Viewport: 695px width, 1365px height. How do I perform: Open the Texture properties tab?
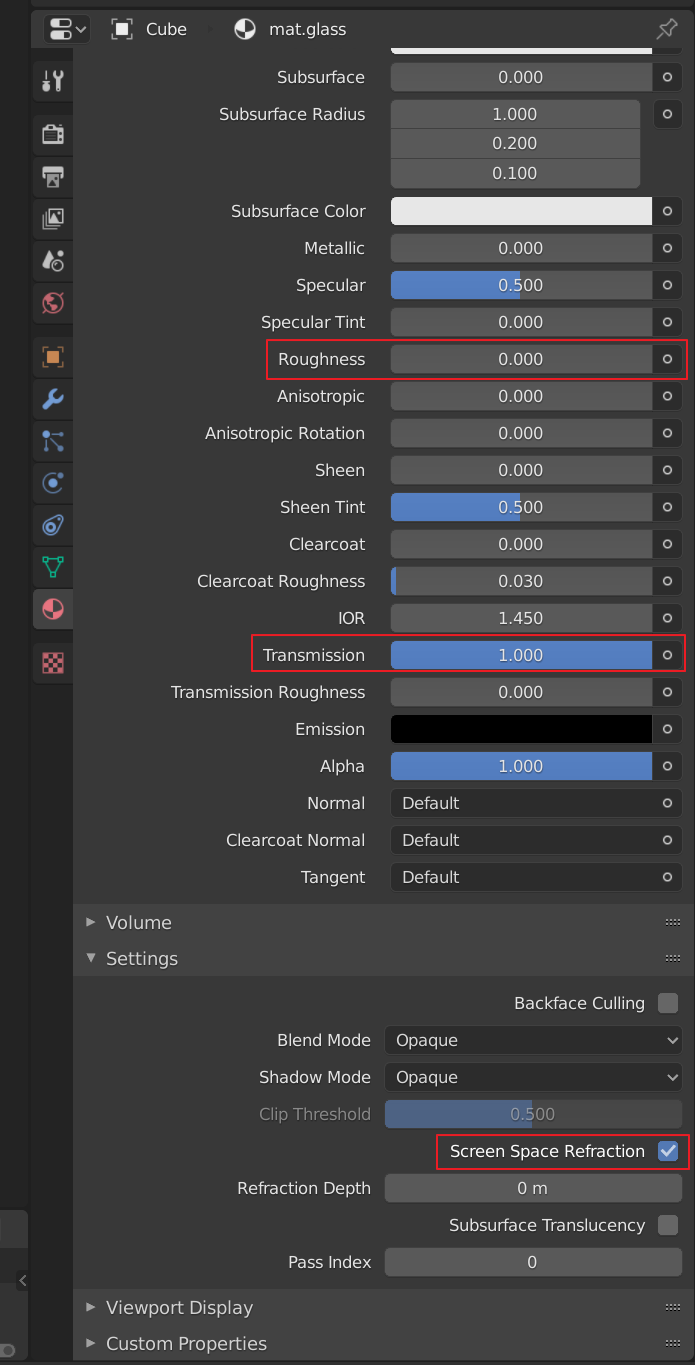click(53, 662)
